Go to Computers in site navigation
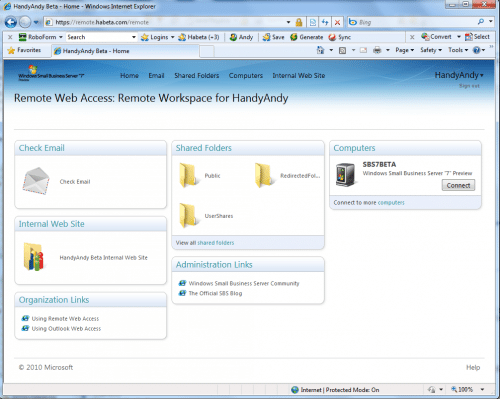Viewport: 500px width, 399px height. 246,76
